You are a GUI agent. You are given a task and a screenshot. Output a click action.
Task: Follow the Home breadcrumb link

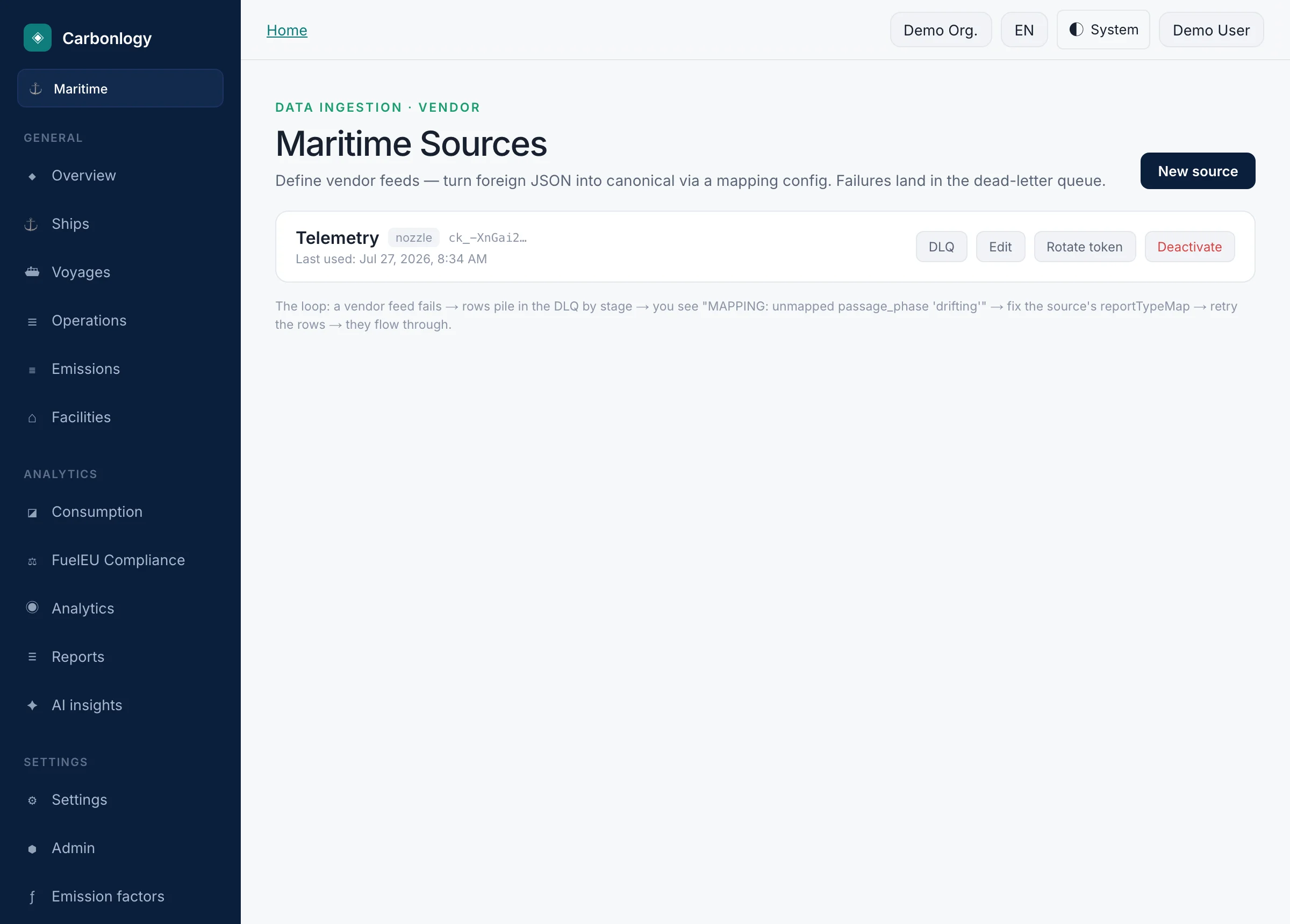click(x=286, y=30)
